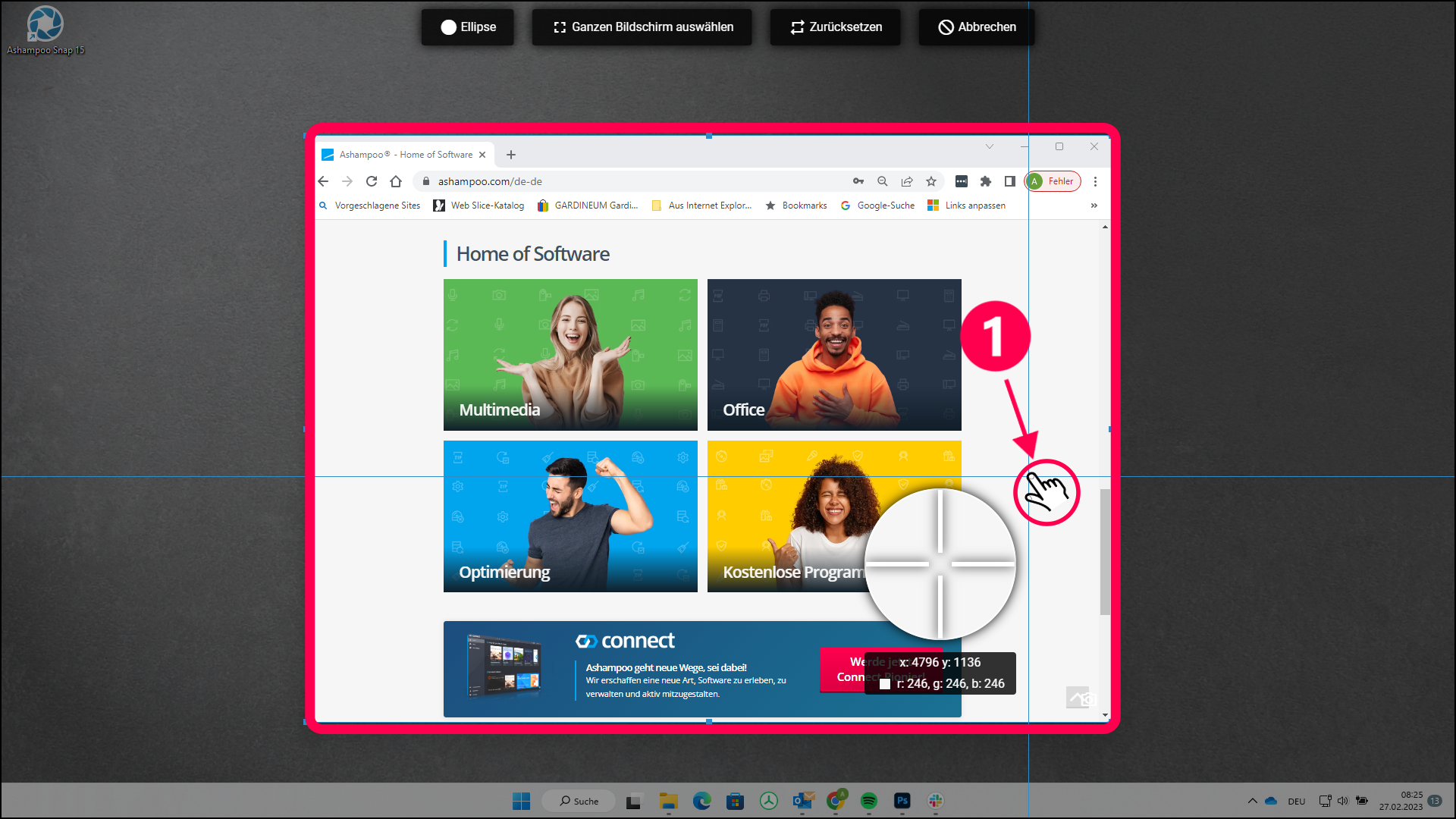The width and height of the screenshot is (1456, 819).
Task: Bookmark this page with star icon
Action: [x=931, y=181]
